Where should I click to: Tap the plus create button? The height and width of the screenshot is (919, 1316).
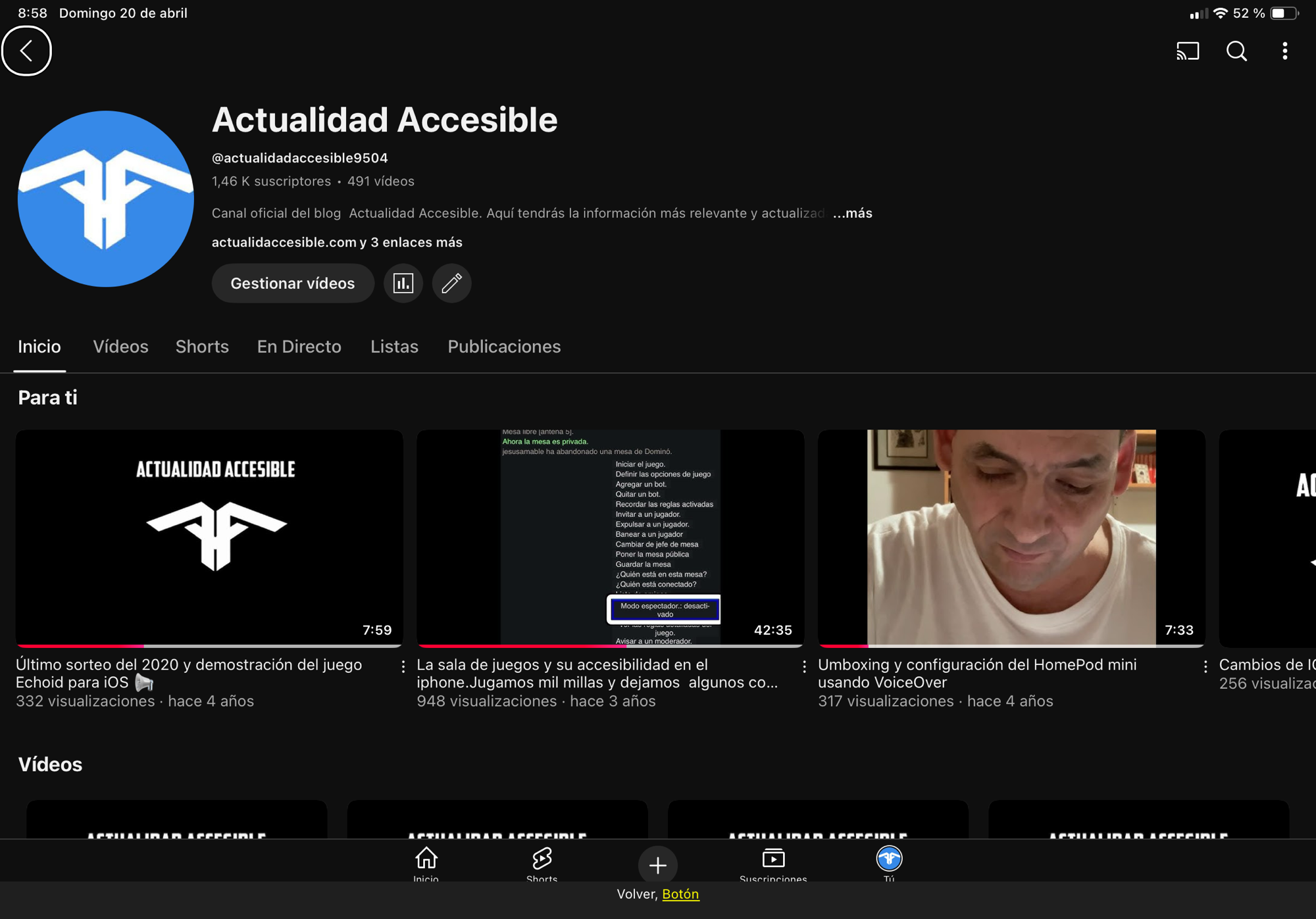[657, 864]
